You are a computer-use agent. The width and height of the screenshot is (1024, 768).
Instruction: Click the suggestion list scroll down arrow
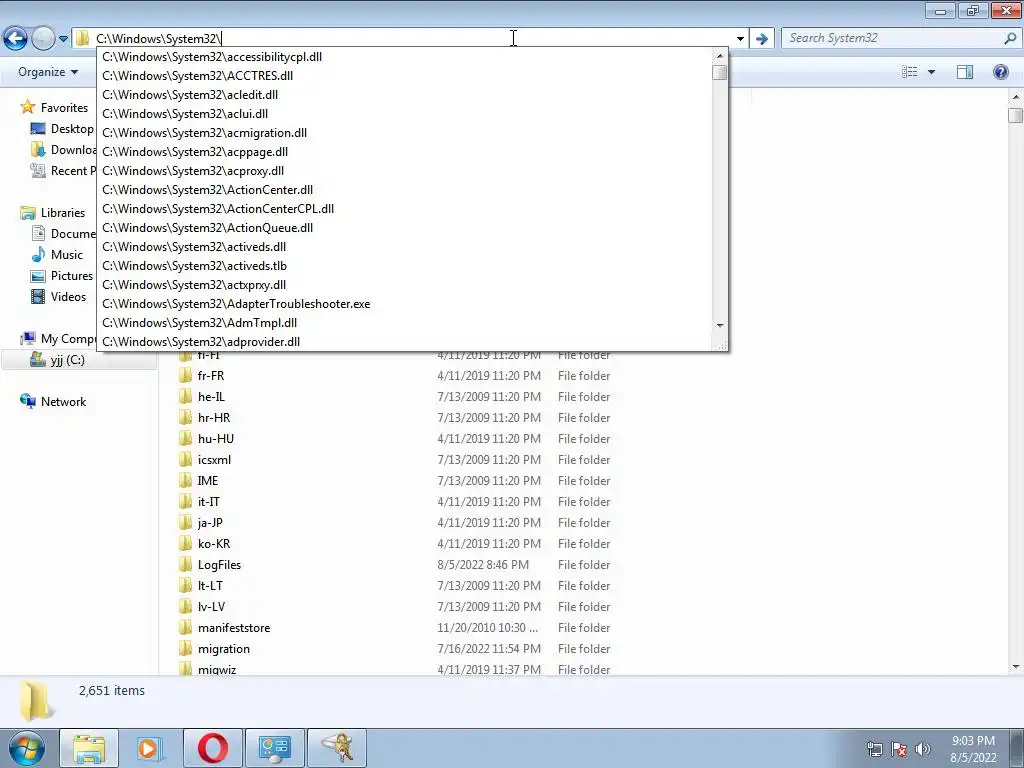(720, 325)
